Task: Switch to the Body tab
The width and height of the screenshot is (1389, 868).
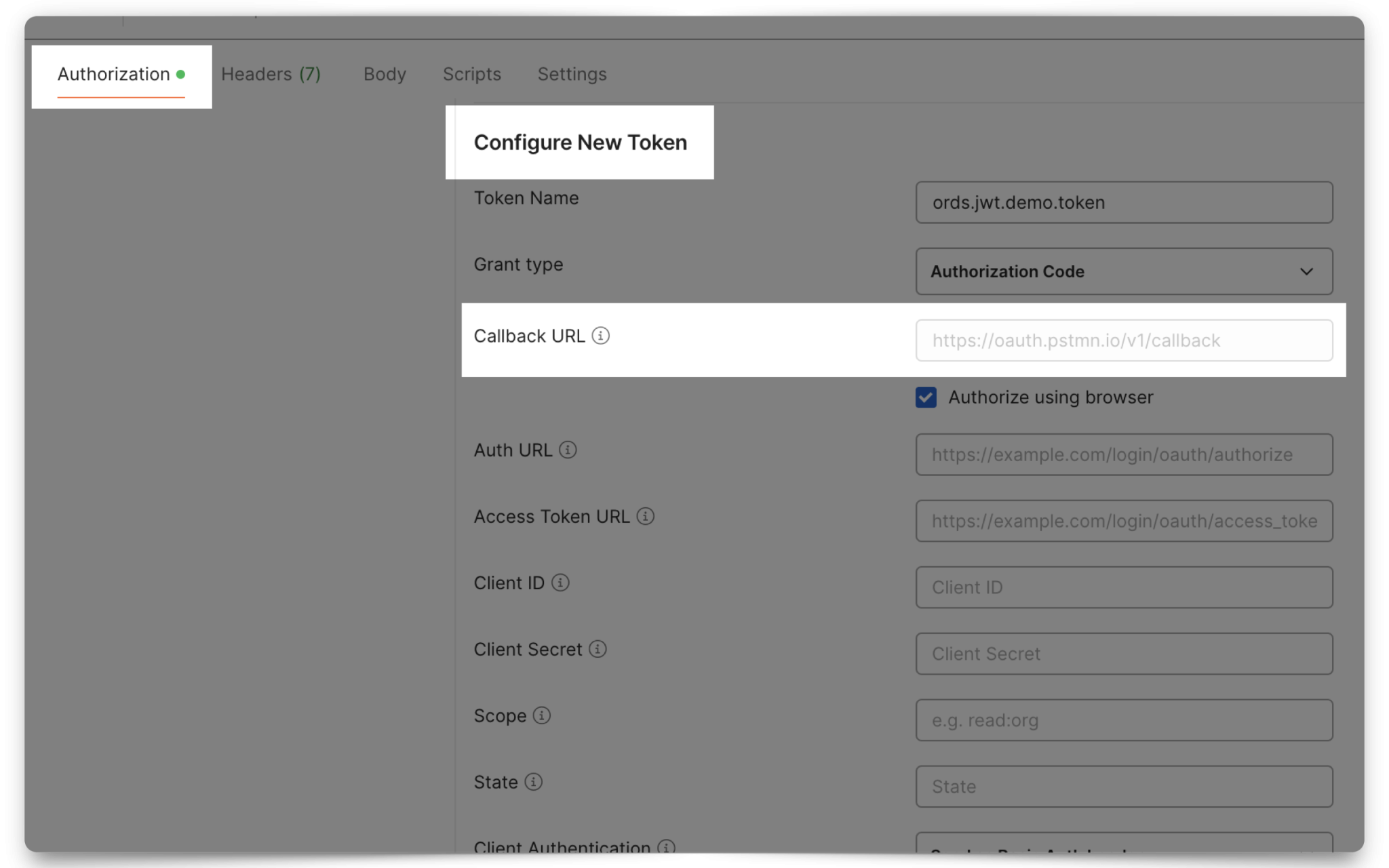Action: pos(384,74)
